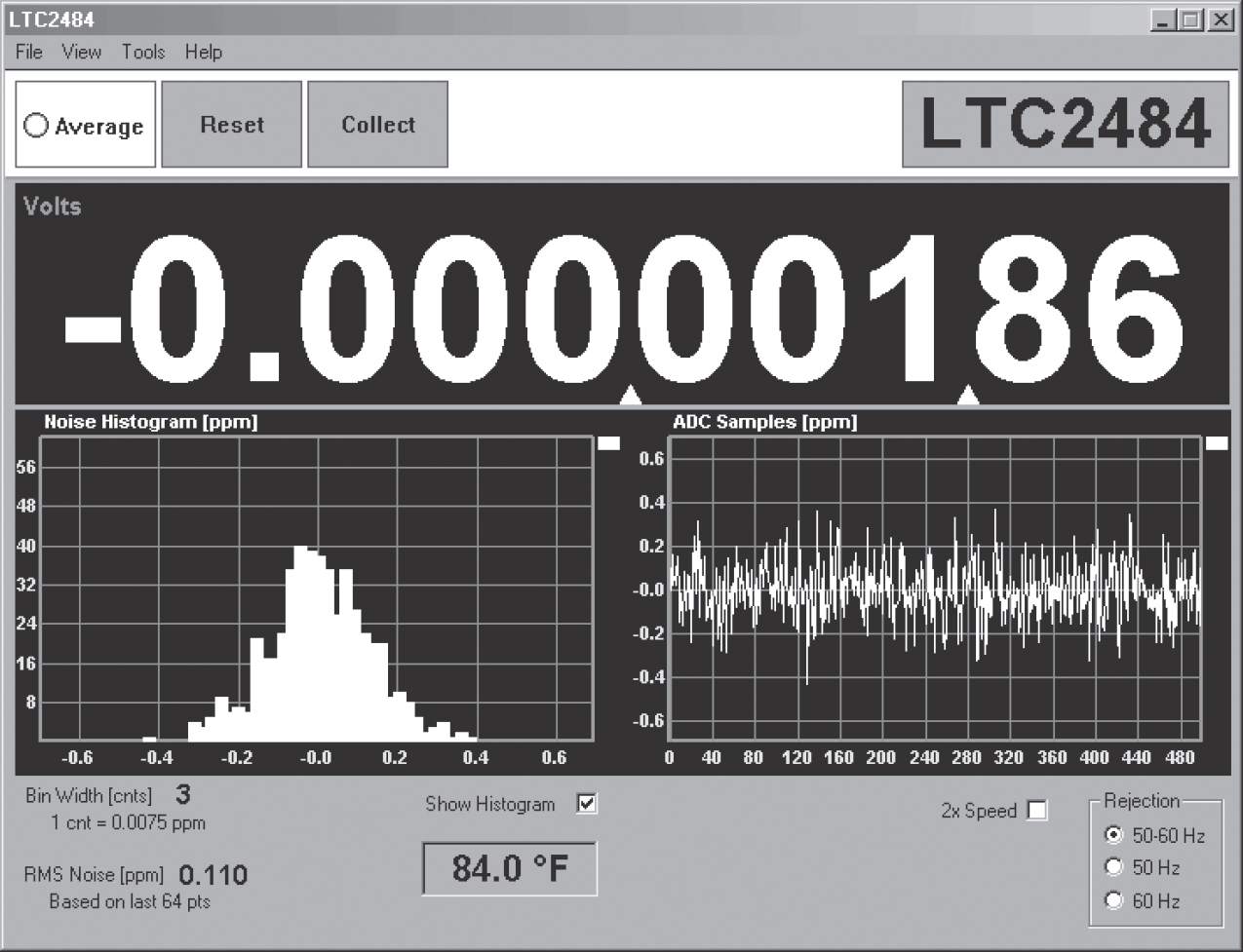Minimize the LTC2484 window
1243x952 pixels.
click(1162, 19)
